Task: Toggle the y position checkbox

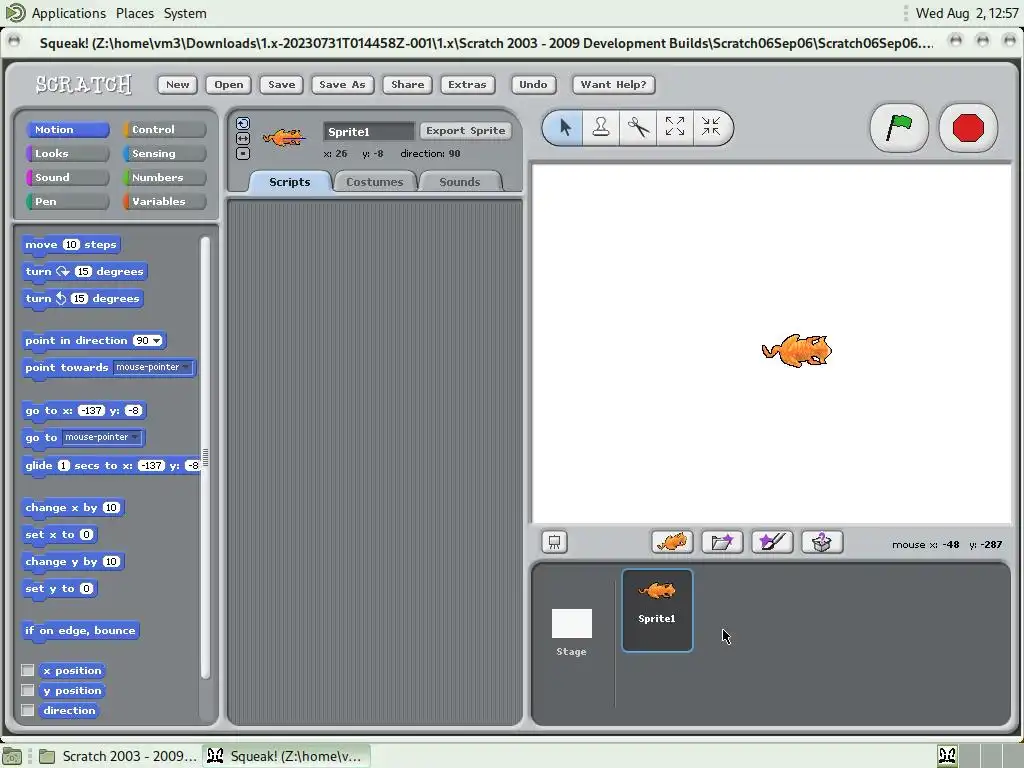Action: pyautogui.click(x=27, y=690)
